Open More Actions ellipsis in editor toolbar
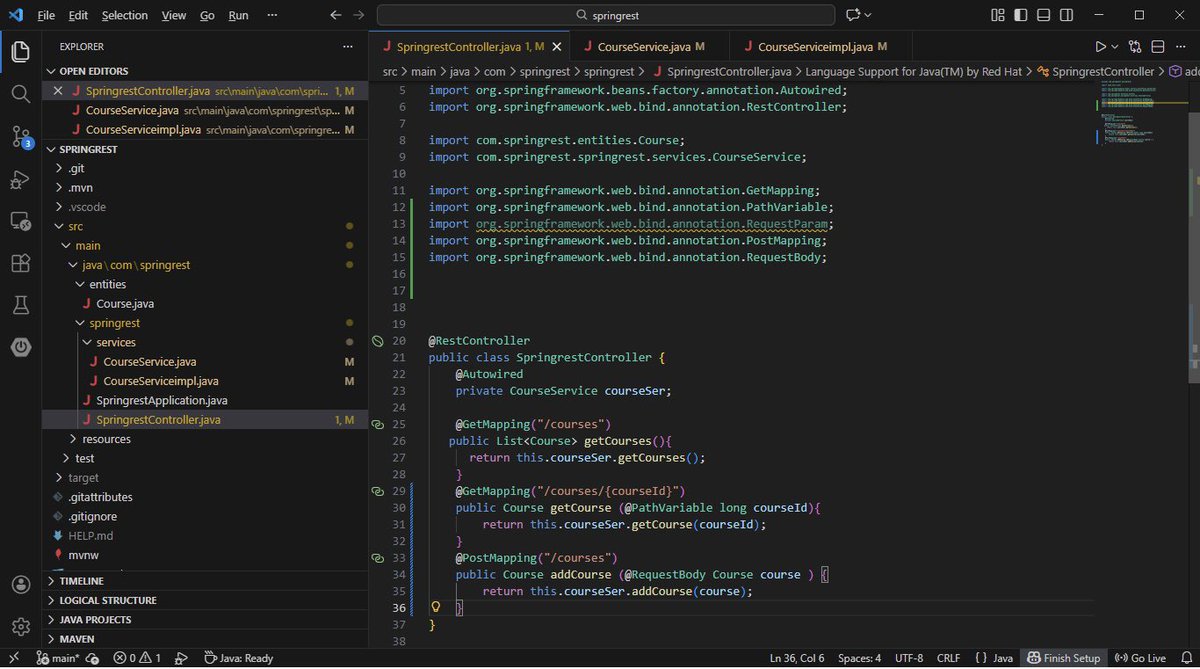Image resolution: width=1200 pixels, height=669 pixels. point(1181,46)
